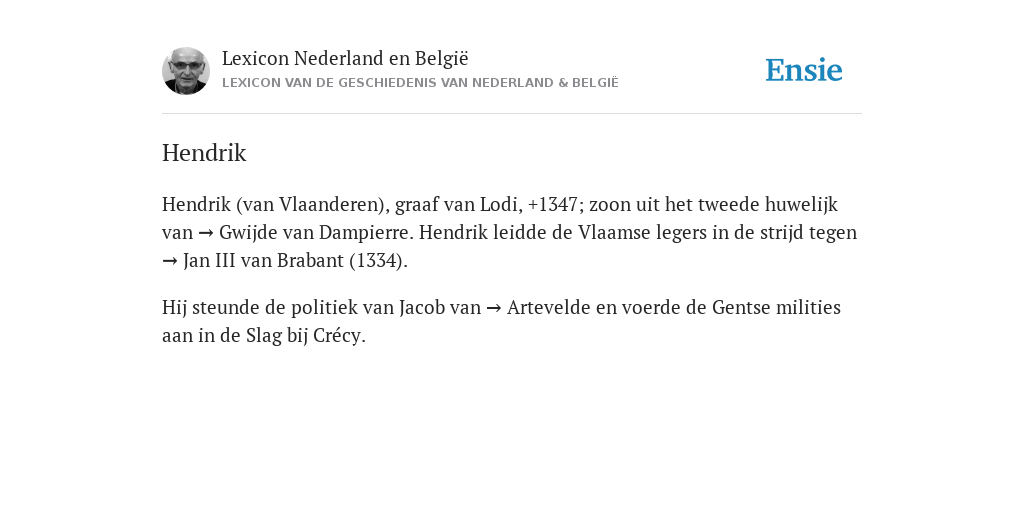Click the horizontal divider under header
Viewport: 1024px width, 512px height.
tap(512, 114)
